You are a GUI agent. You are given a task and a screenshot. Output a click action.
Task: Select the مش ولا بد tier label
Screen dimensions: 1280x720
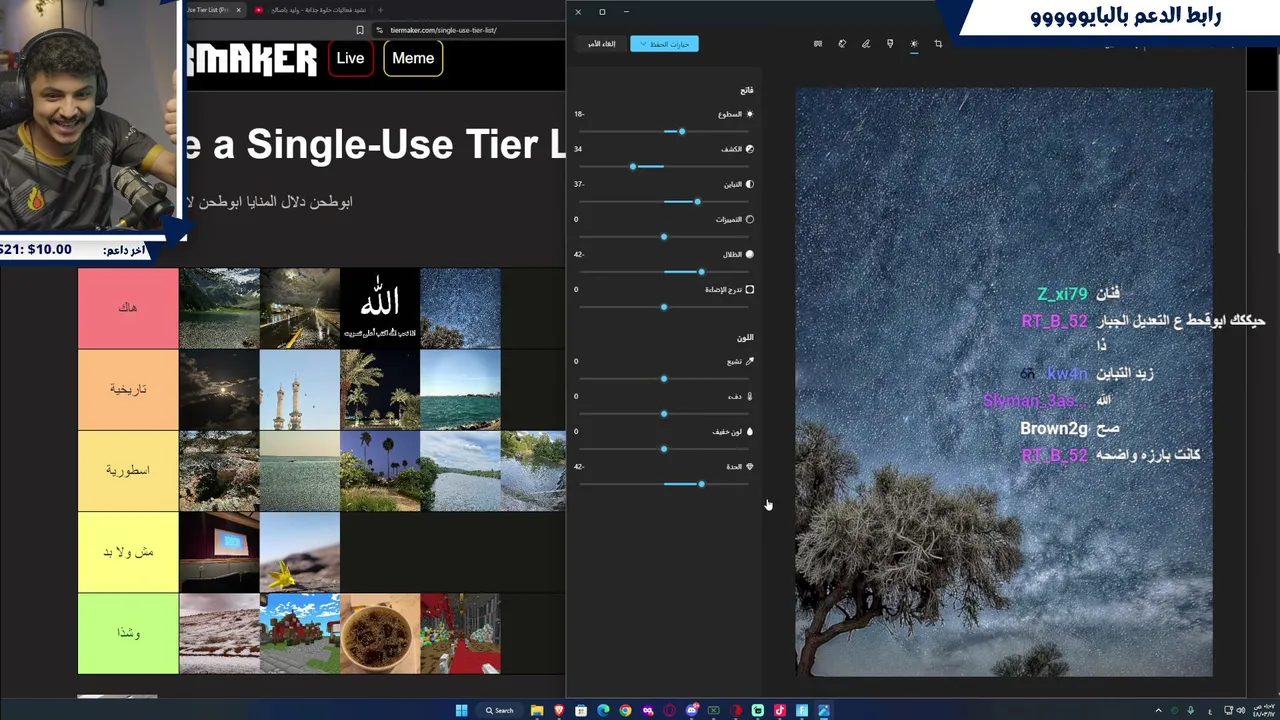(x=128, y=551)
